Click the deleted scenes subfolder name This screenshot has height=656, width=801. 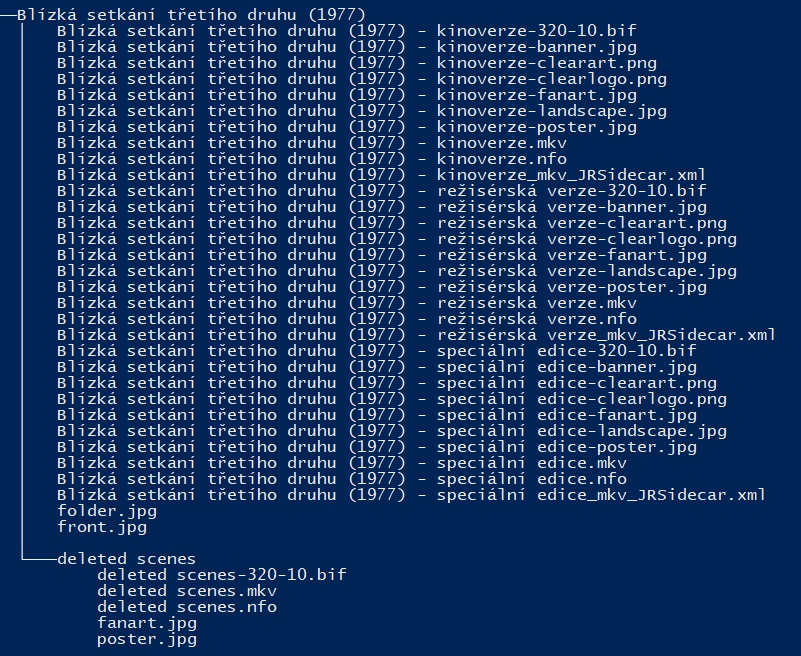click(126, 559)
